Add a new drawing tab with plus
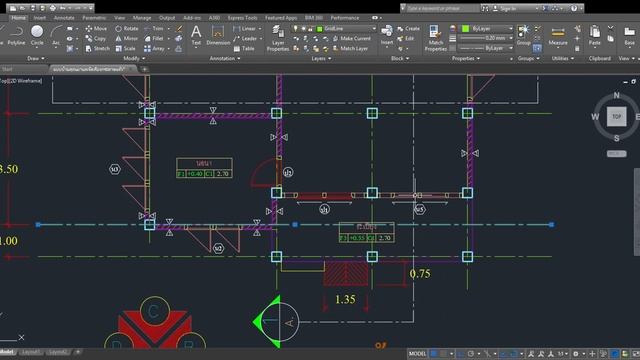Viewport: 640px width, 360px height. (144, 69)
